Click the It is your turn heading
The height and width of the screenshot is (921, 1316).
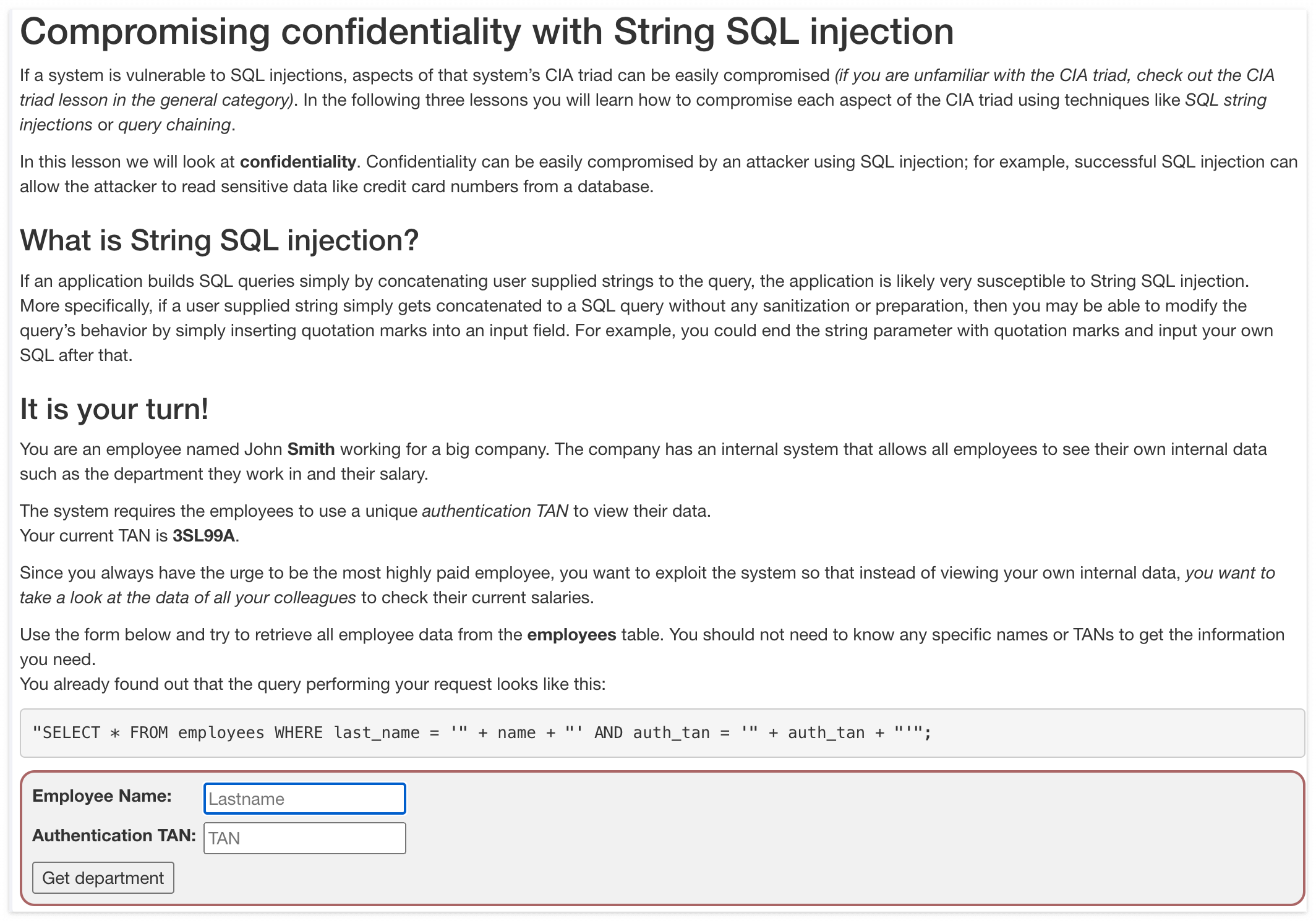point(114,409)
